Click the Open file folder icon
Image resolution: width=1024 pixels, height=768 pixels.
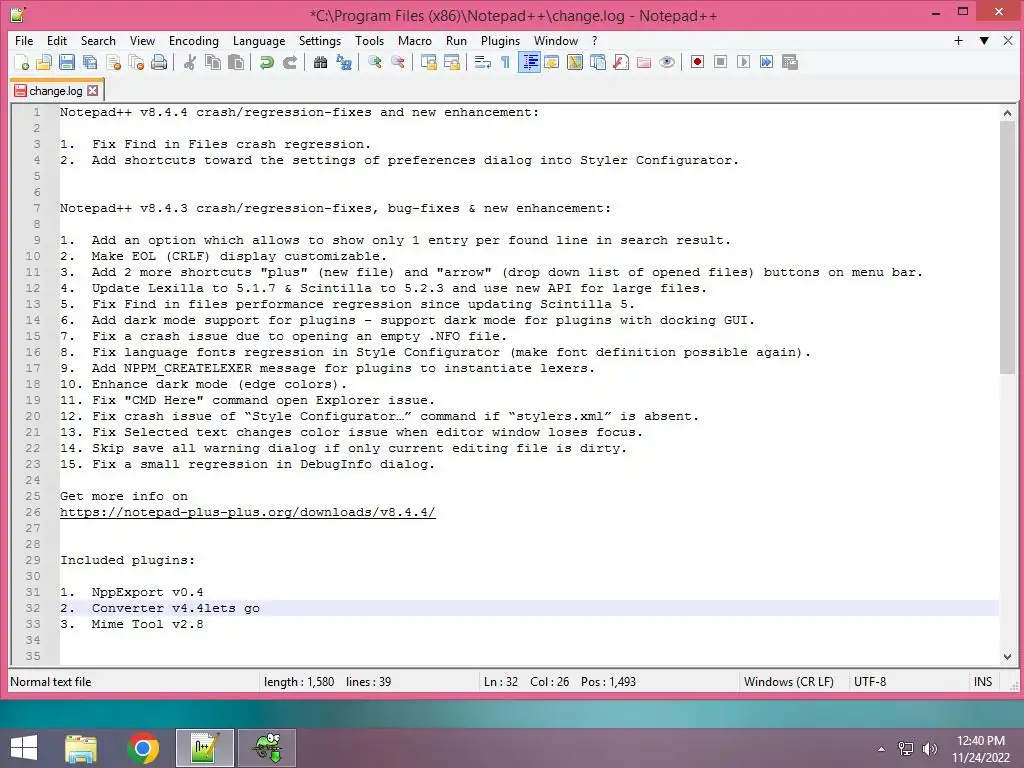(x=44, y=62)
